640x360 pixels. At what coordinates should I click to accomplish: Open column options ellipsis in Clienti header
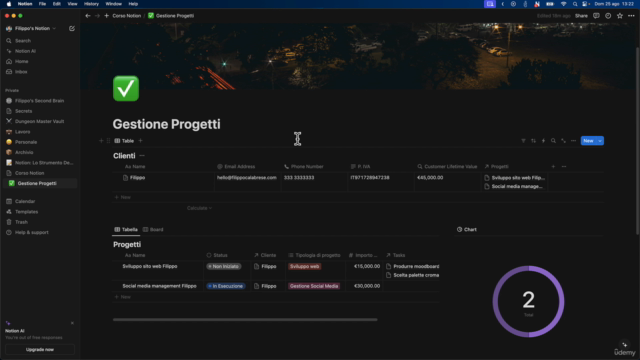(564, 167)
